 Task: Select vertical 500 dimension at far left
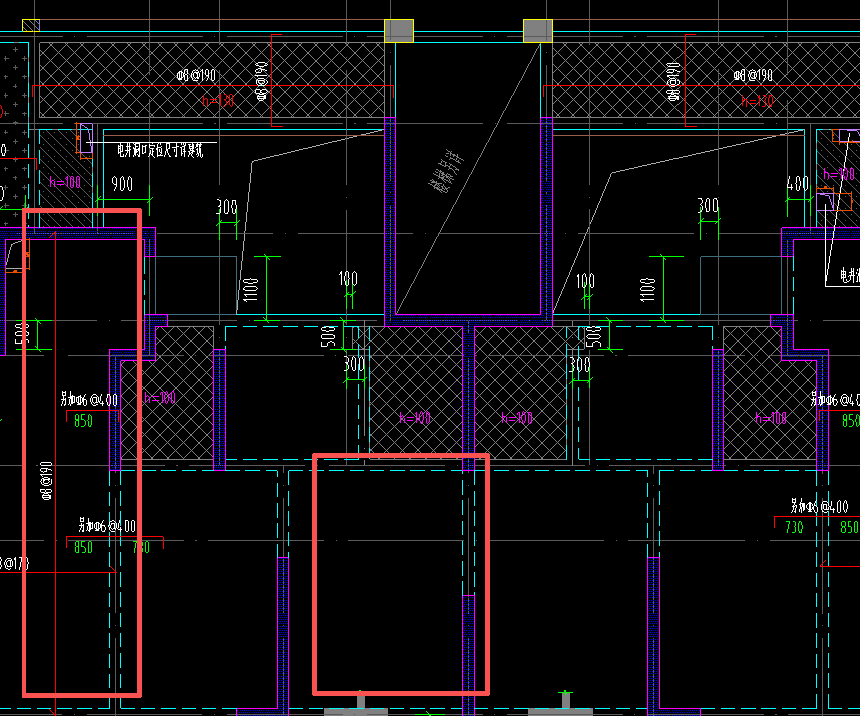tap(22, 334)
